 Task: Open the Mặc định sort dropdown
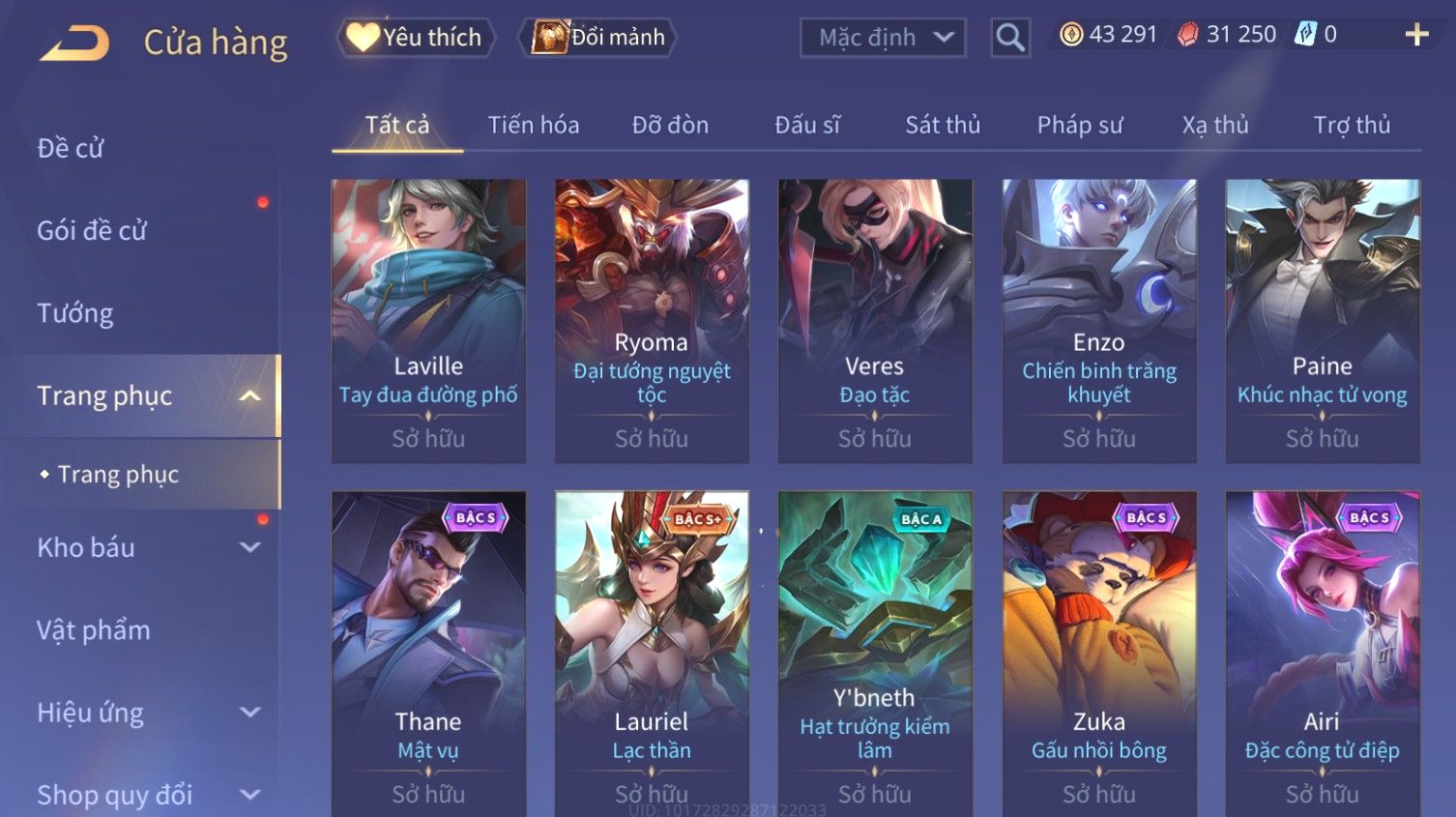883,38
